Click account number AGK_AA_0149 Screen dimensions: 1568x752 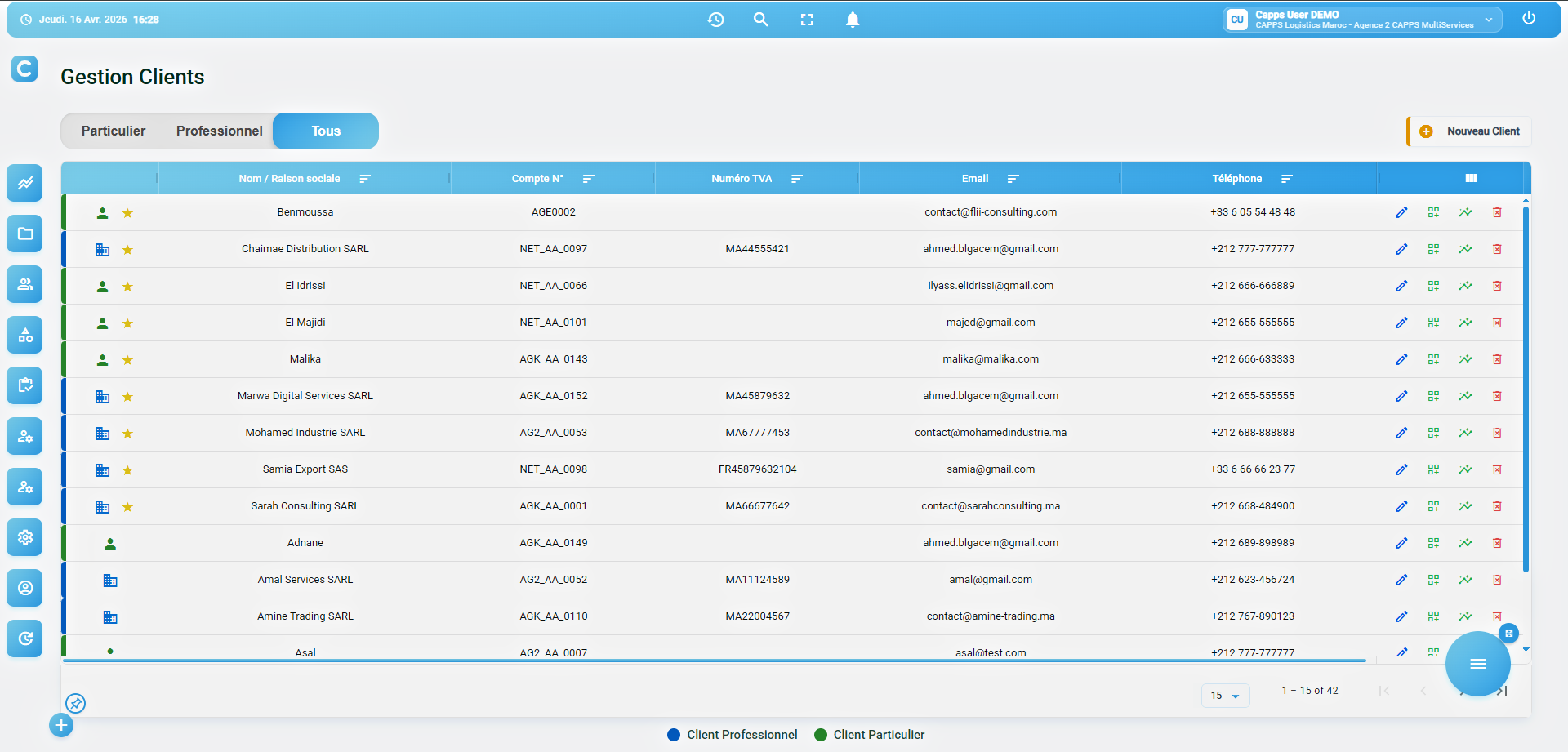pos(554,543)
